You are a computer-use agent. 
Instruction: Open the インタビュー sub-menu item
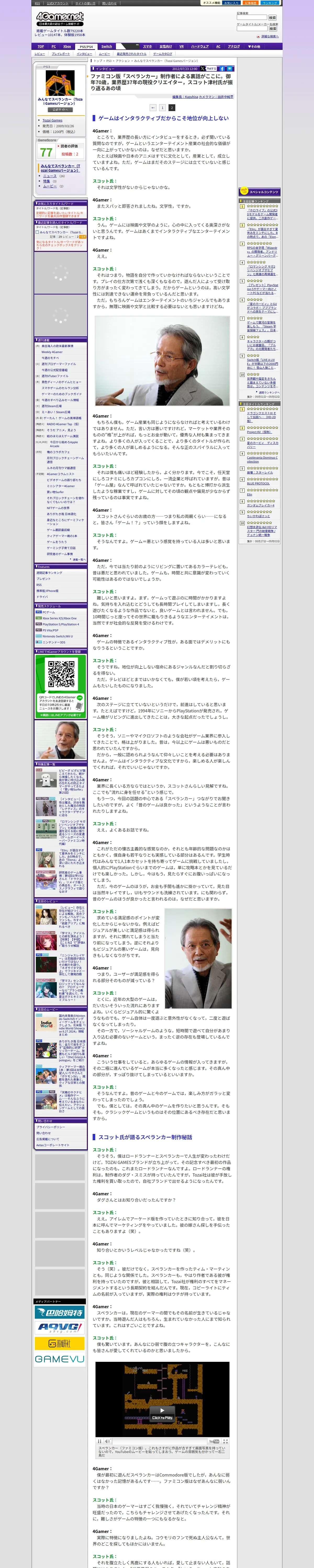85,54
